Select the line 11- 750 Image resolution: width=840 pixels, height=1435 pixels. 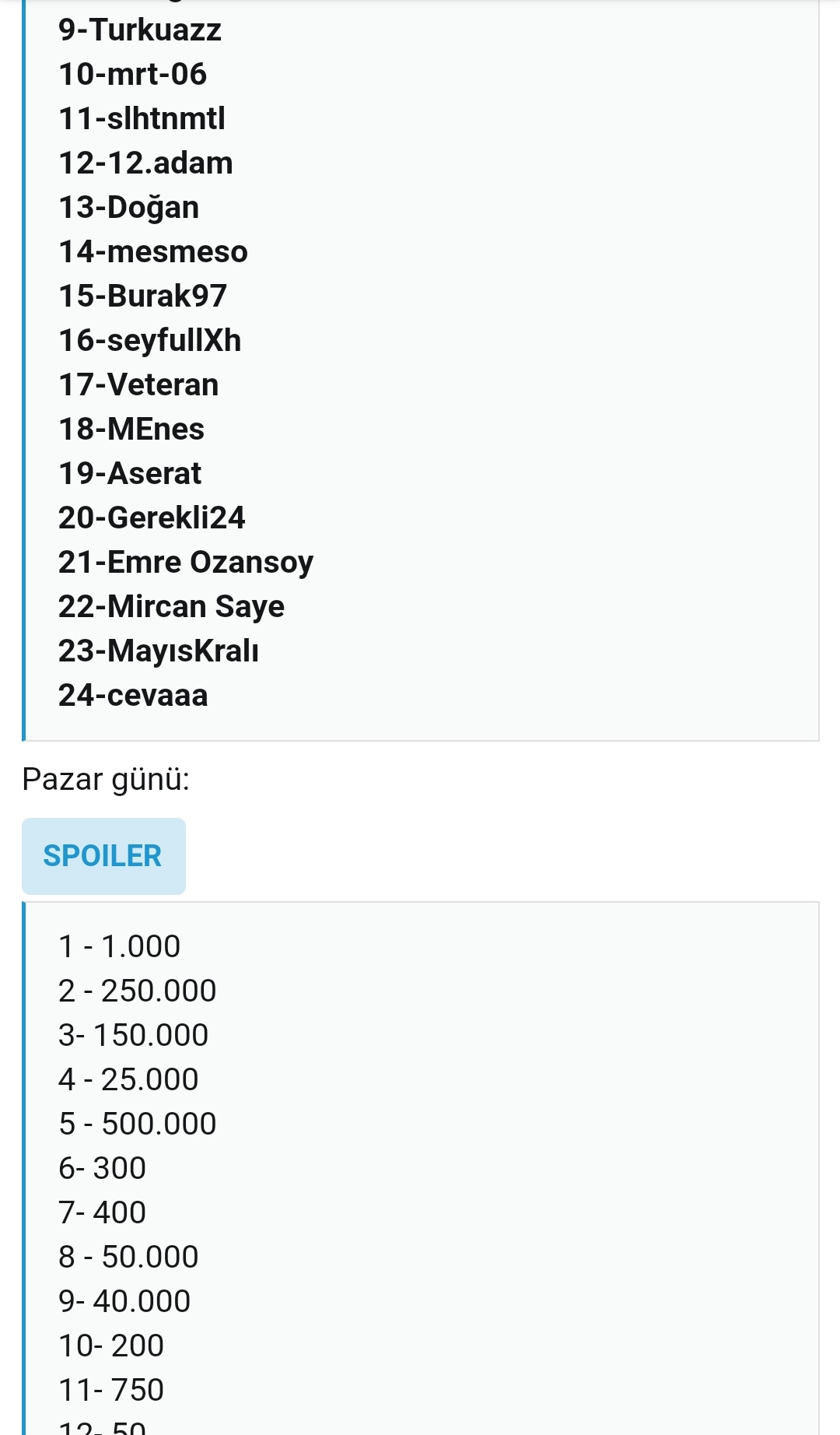[x=111, y=1391]
